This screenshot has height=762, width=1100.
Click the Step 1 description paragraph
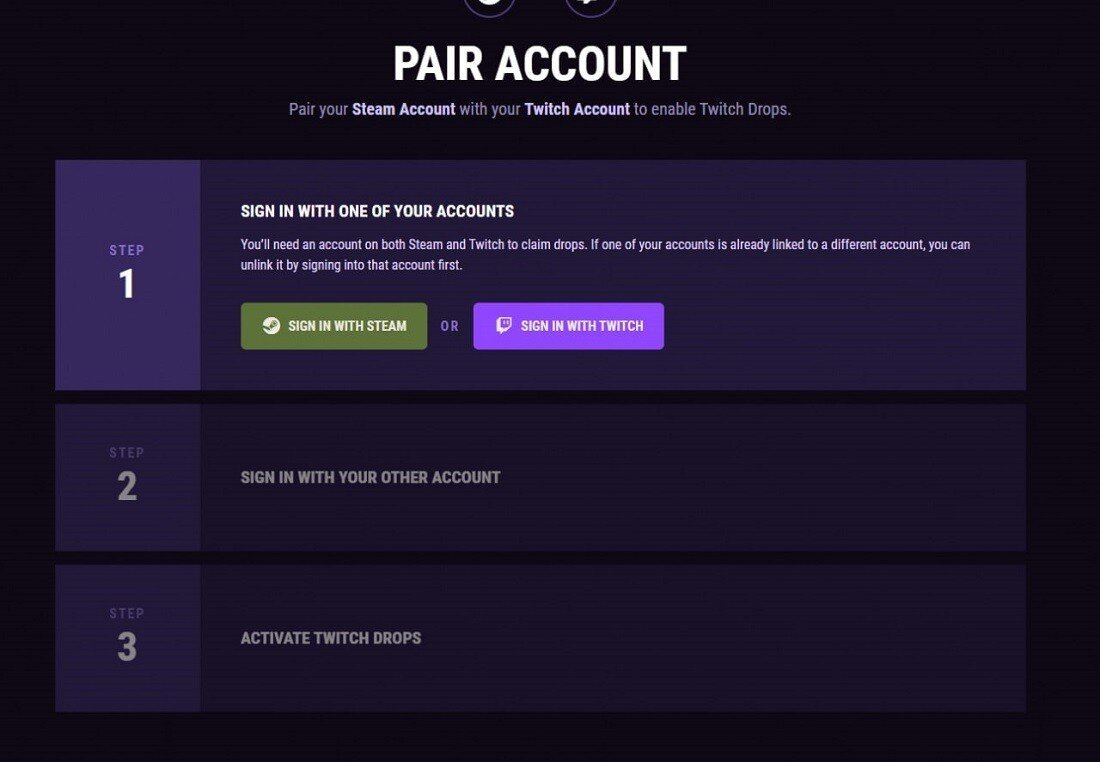(x=605, y=255)
